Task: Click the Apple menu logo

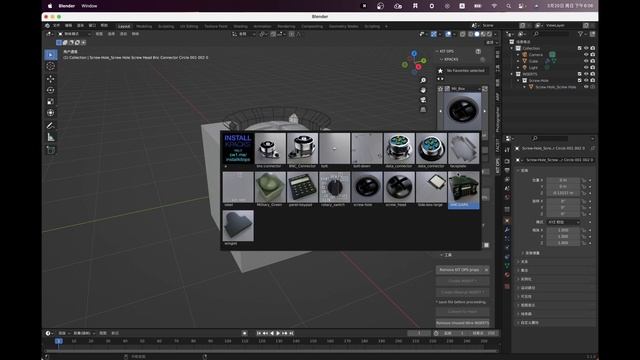Action: 50,6
